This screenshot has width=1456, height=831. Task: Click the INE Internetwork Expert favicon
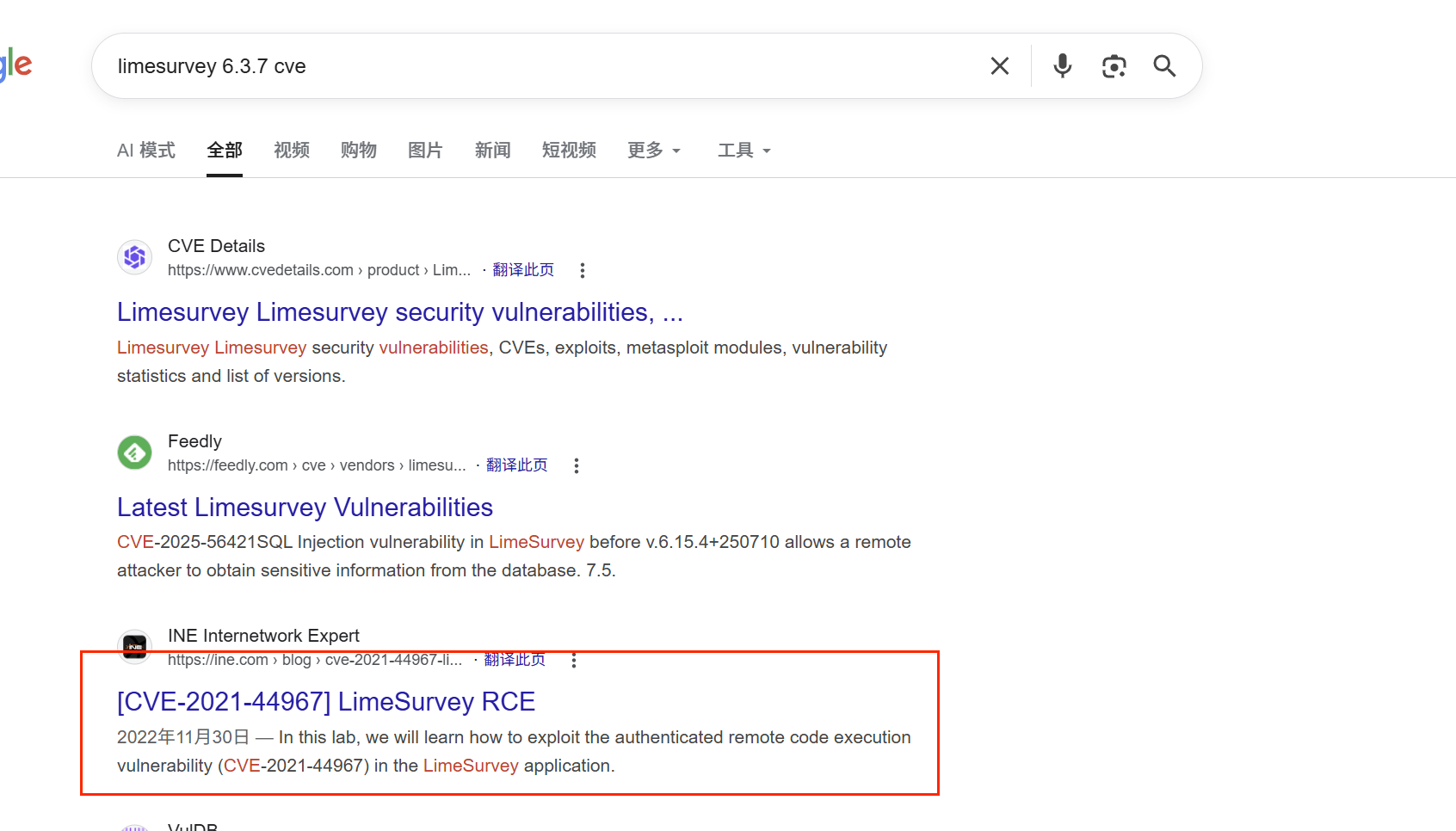pyautogui.click(x=135, y=647)
